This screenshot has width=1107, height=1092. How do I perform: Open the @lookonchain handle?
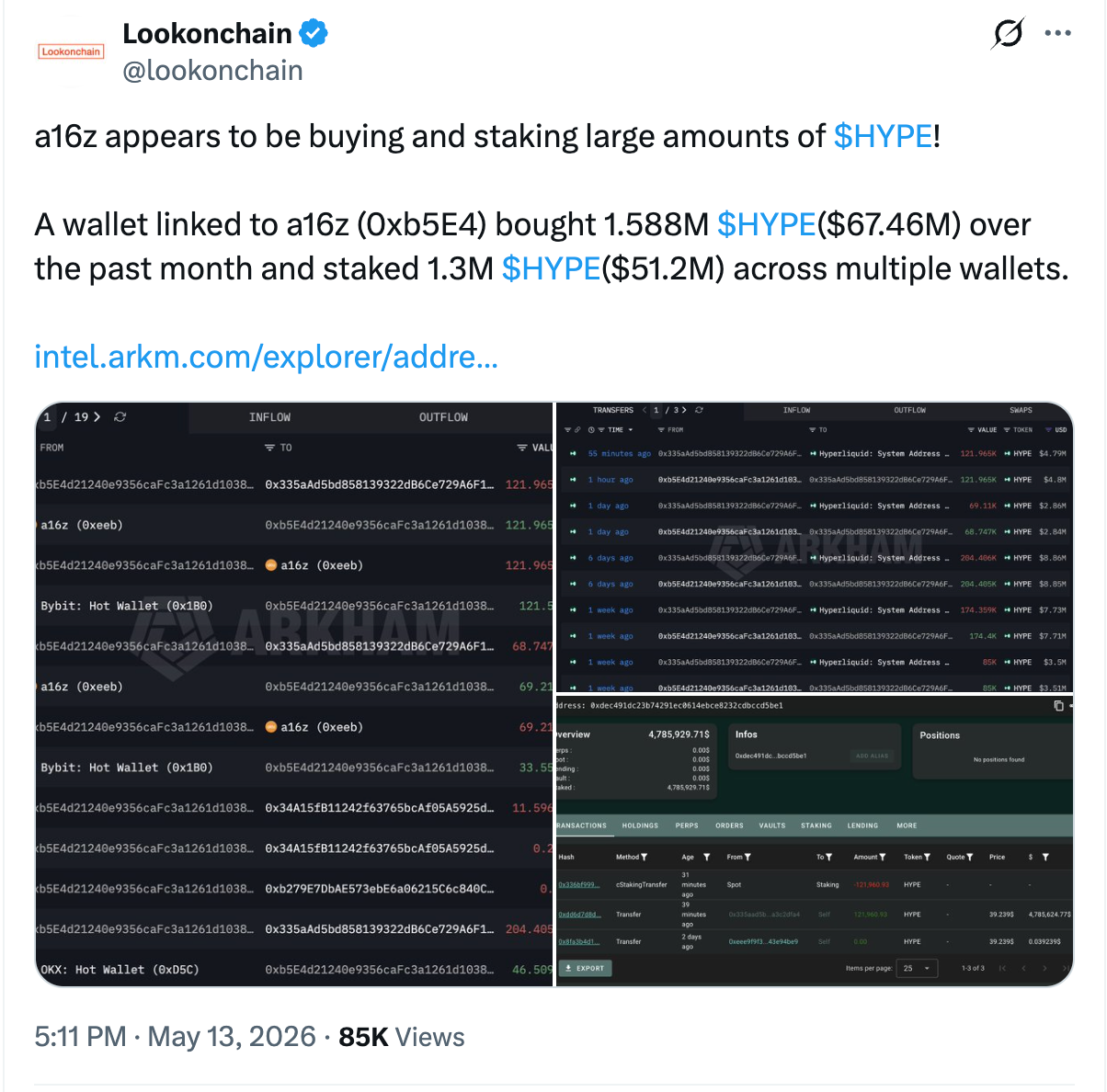212,71
